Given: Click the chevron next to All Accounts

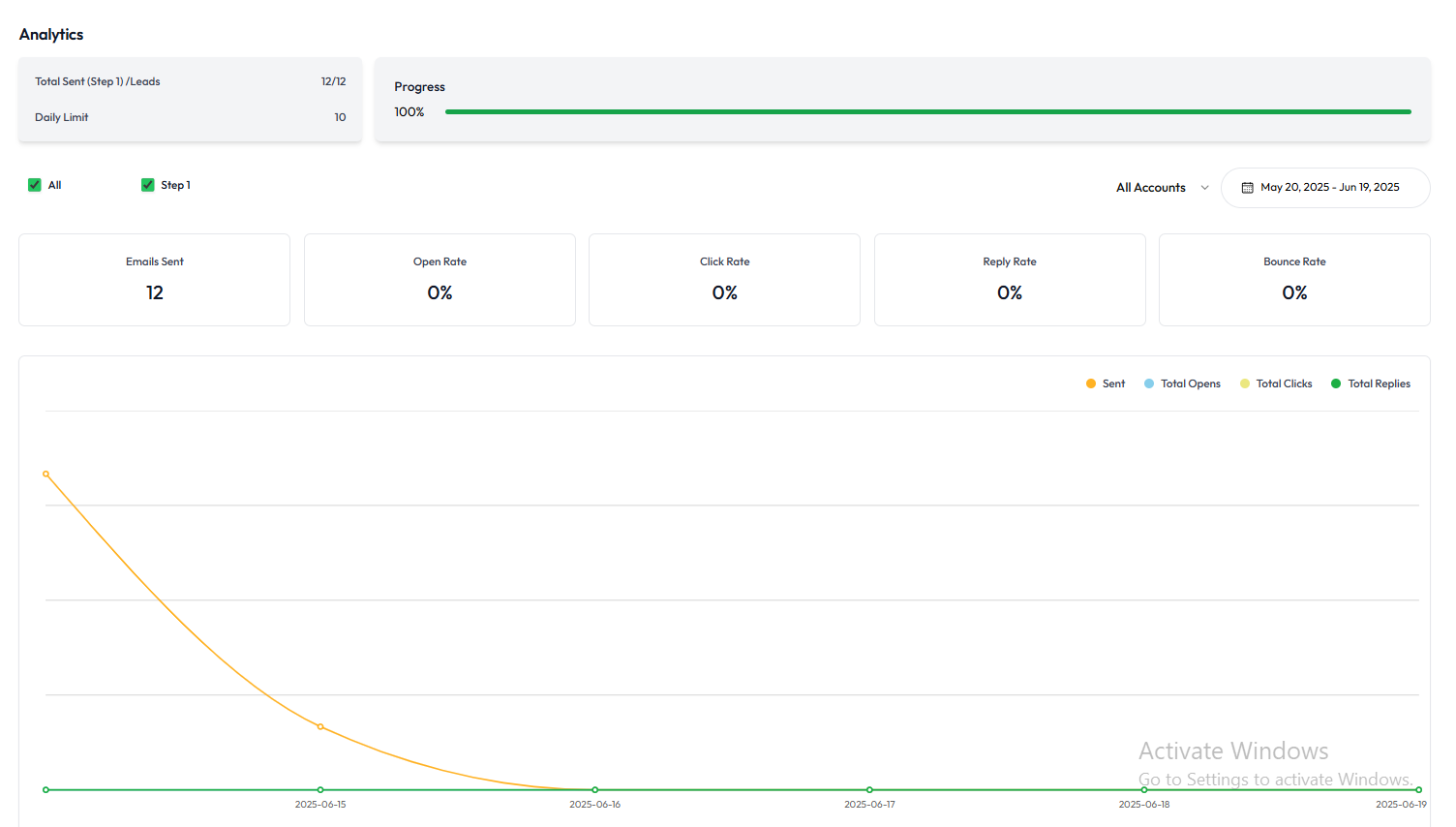Looking at the screenshot, I should click(1205, 188).
